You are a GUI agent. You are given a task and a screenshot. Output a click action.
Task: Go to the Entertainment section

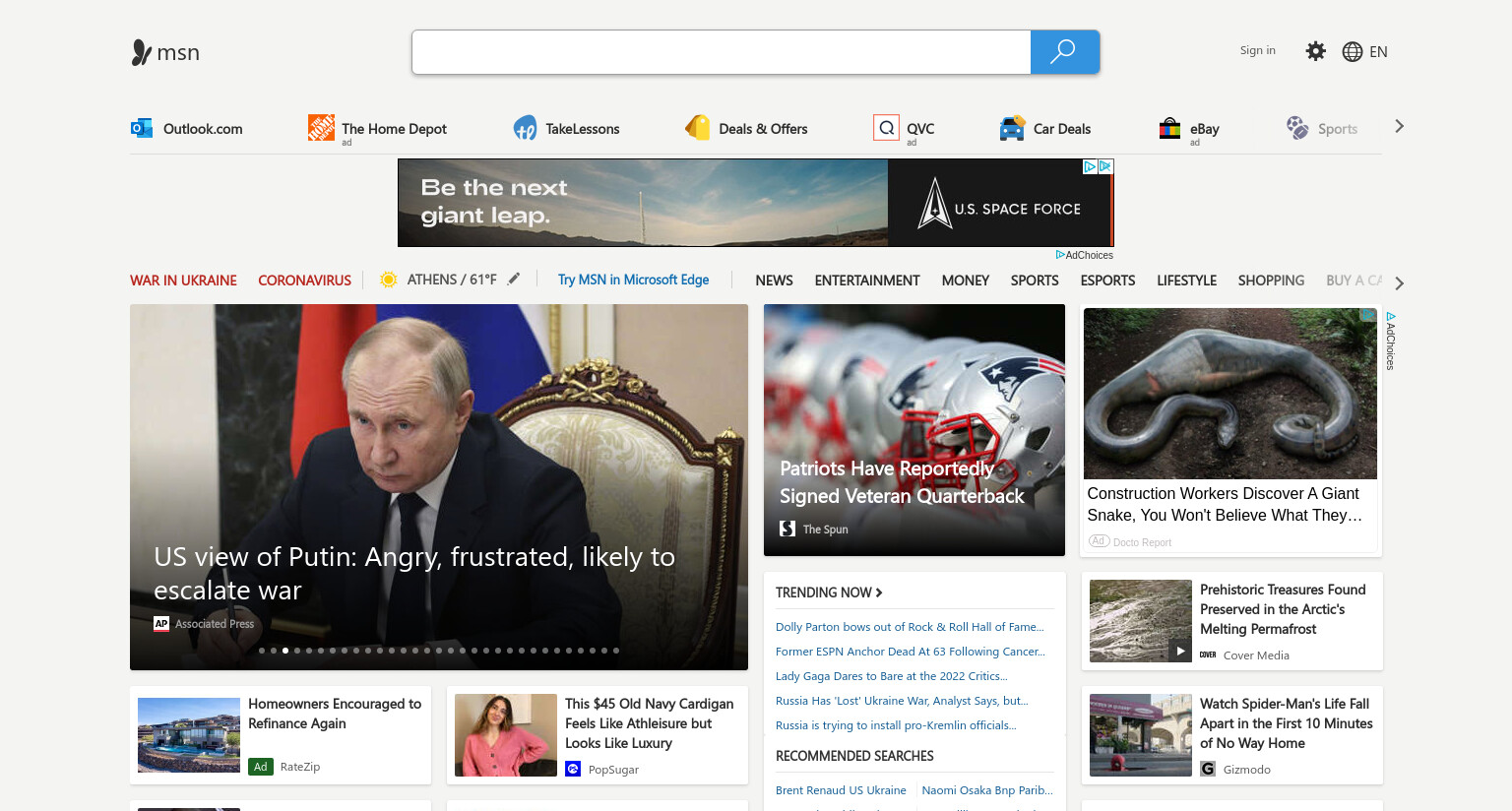[x=867, y=281]
